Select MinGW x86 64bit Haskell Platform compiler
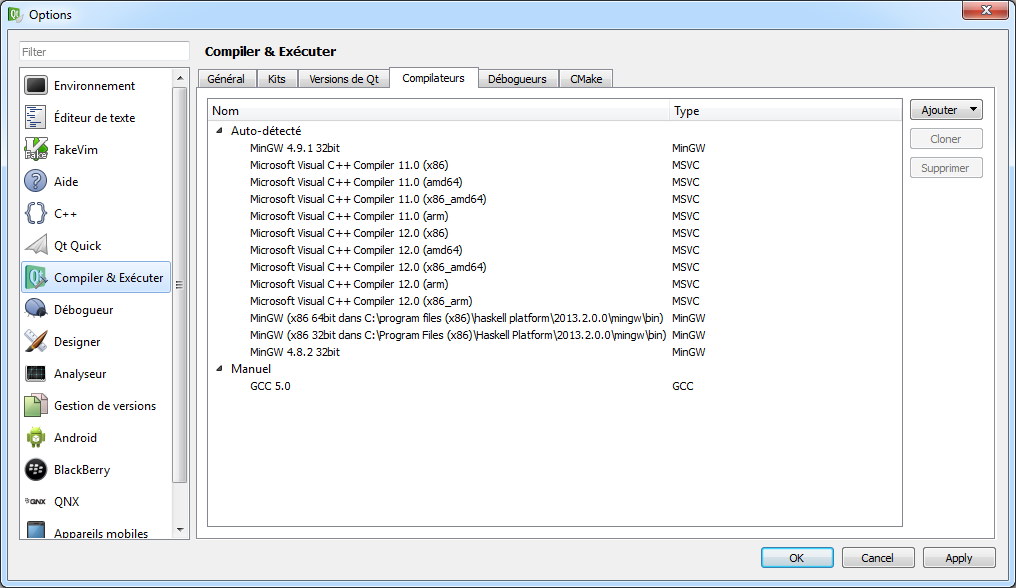The width and height of the screenshot is (1016, 588). [x=457, y=318]
